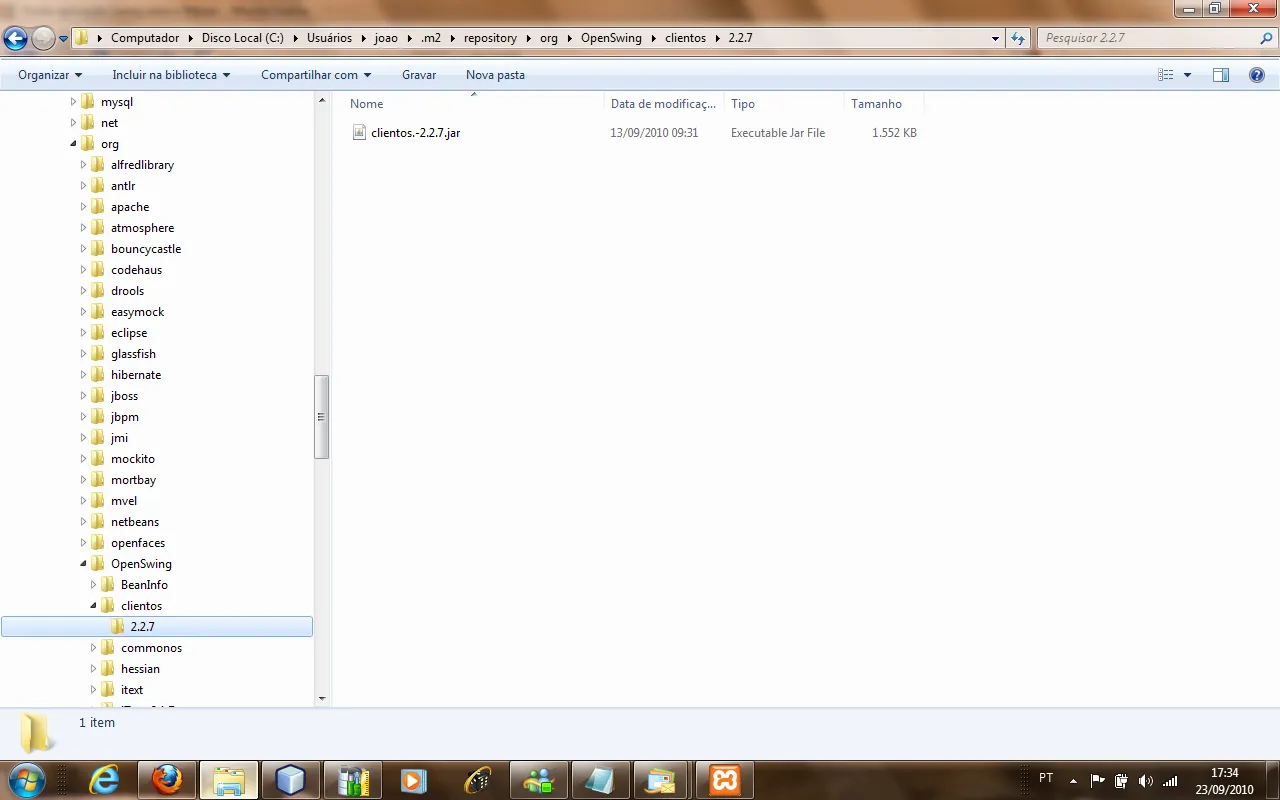Click the Windows Explorer taskbar button
Screen dimensions: 1280x800
coord(229,779)
